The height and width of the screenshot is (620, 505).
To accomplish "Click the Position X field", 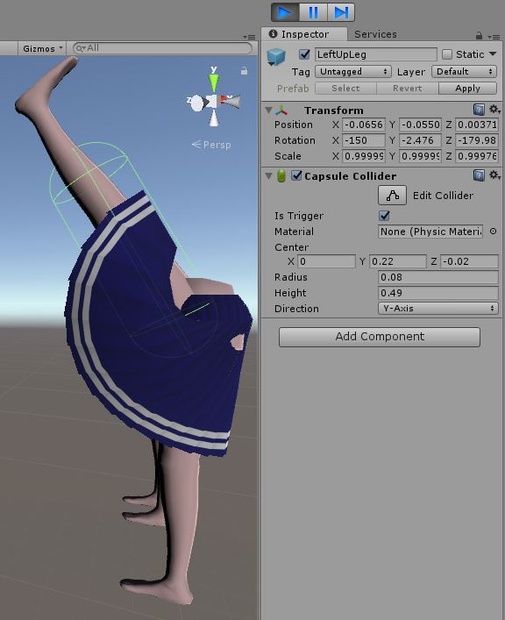I will click(363, 125).
